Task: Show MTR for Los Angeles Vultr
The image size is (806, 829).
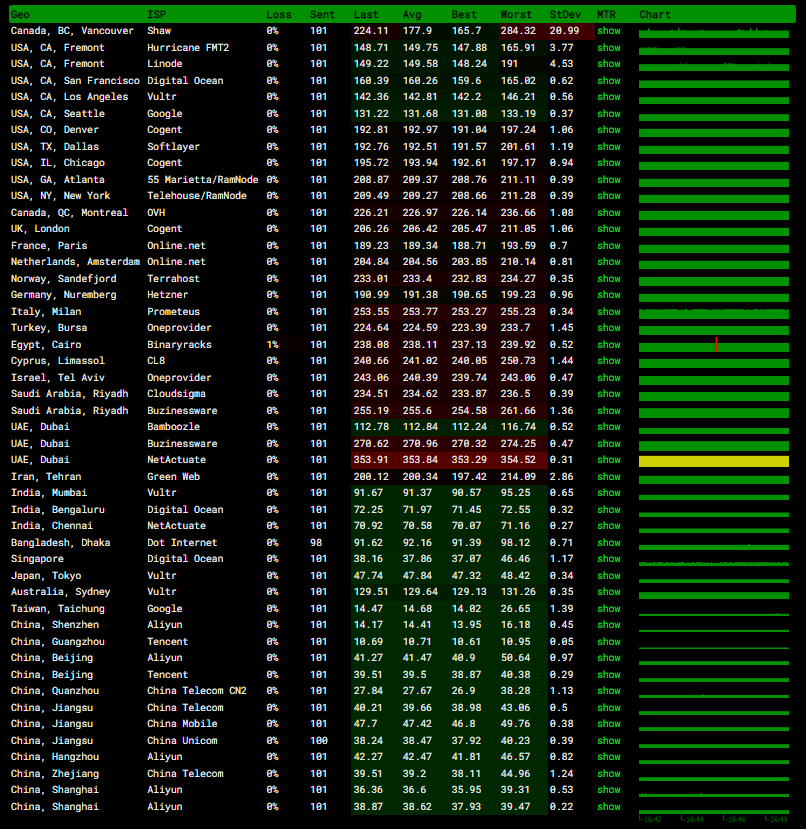Action: coord(609,97)
